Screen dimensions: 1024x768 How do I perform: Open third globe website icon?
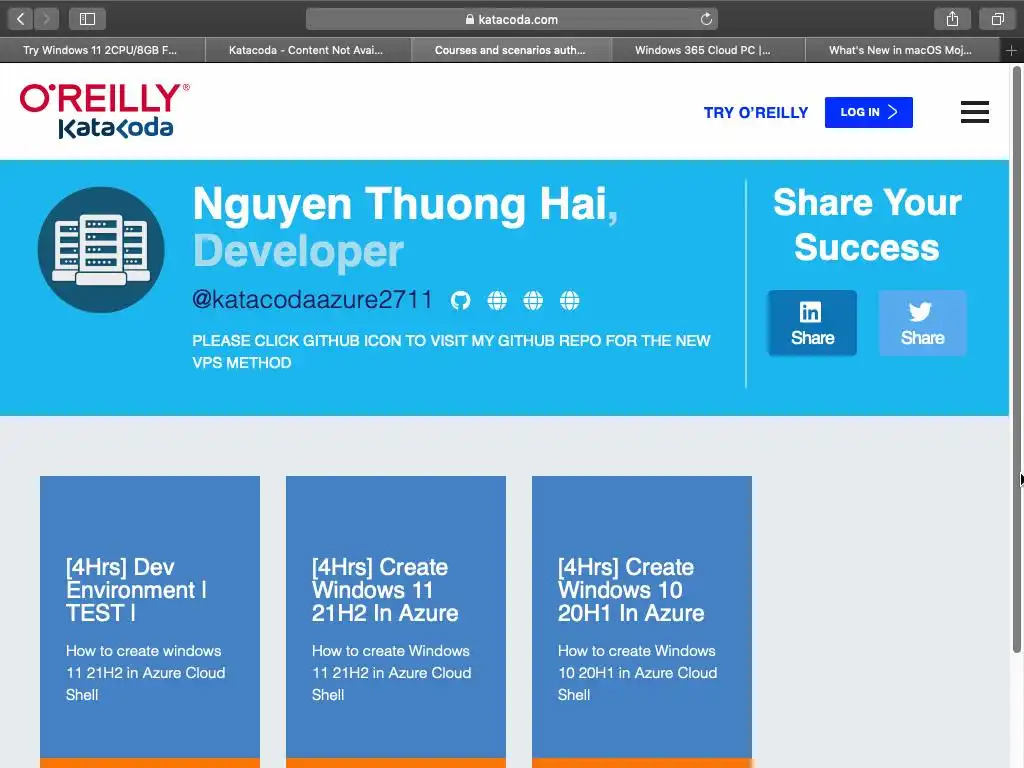[569, 300]
